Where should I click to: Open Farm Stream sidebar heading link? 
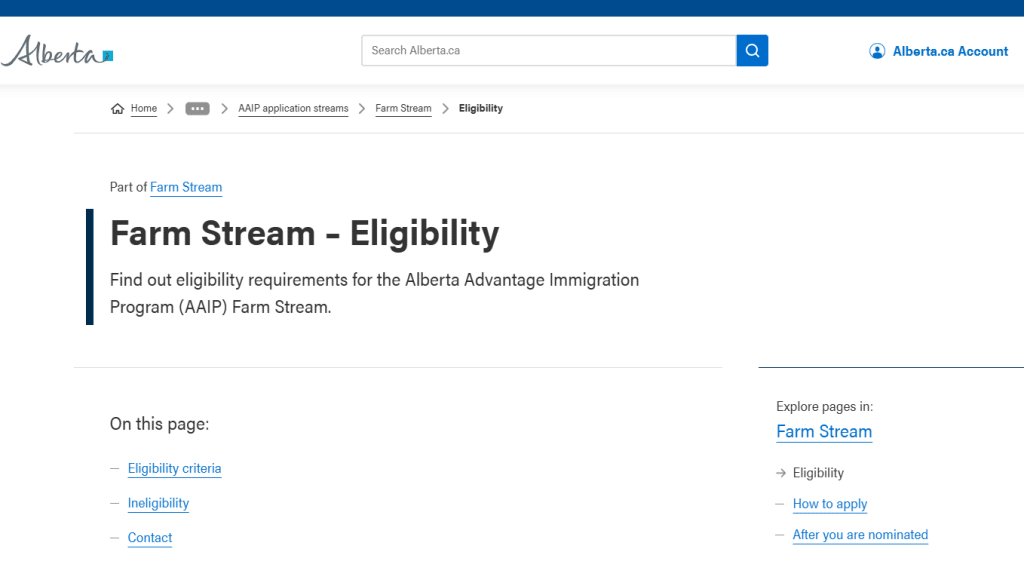(x=824, y=432)
